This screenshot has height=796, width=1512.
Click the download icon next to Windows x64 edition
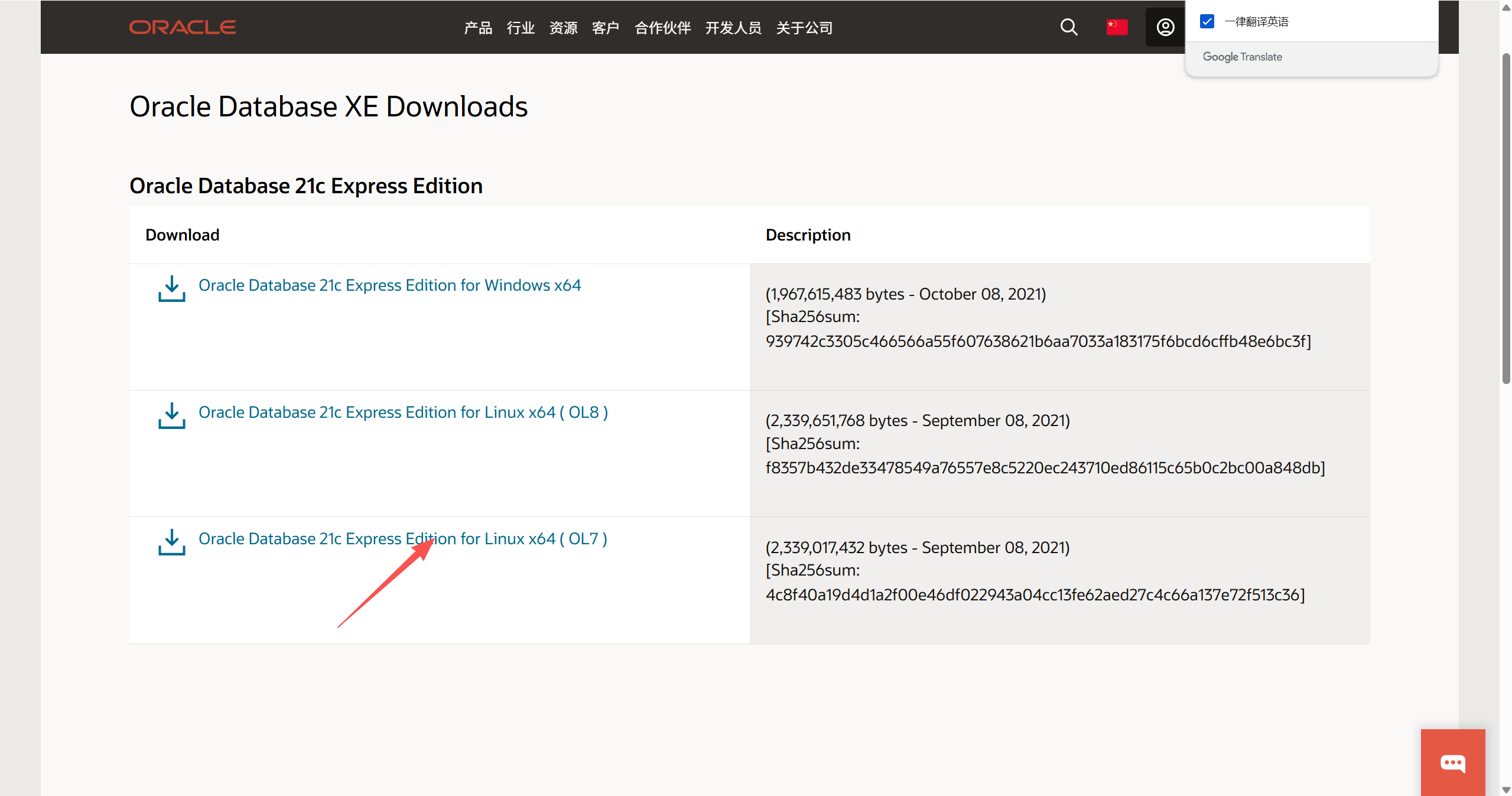(x=171, y=290)
